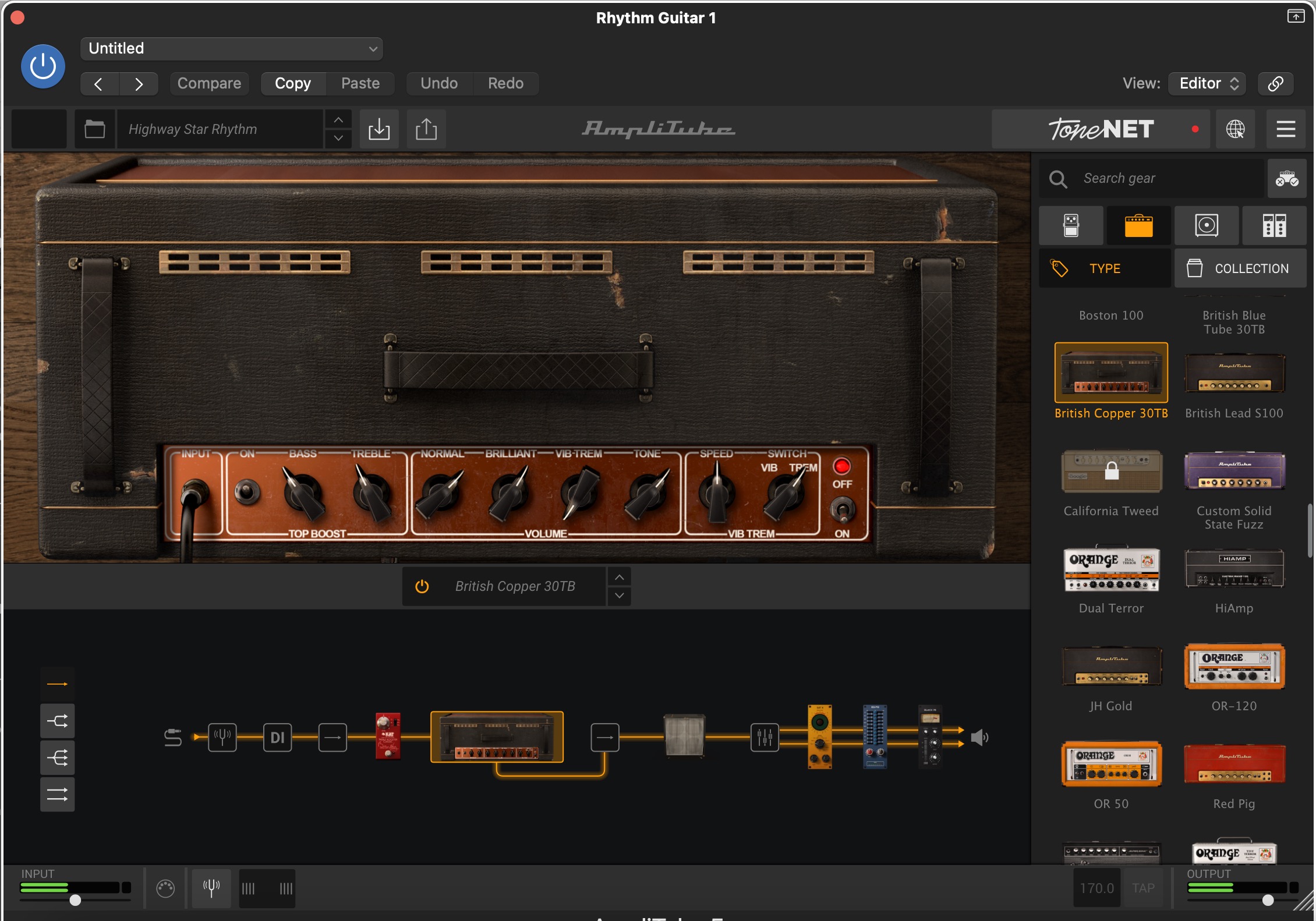This screenshot has width=1316, height=921.
Task: Click the output speaker icon
Action: coord(979,737)
